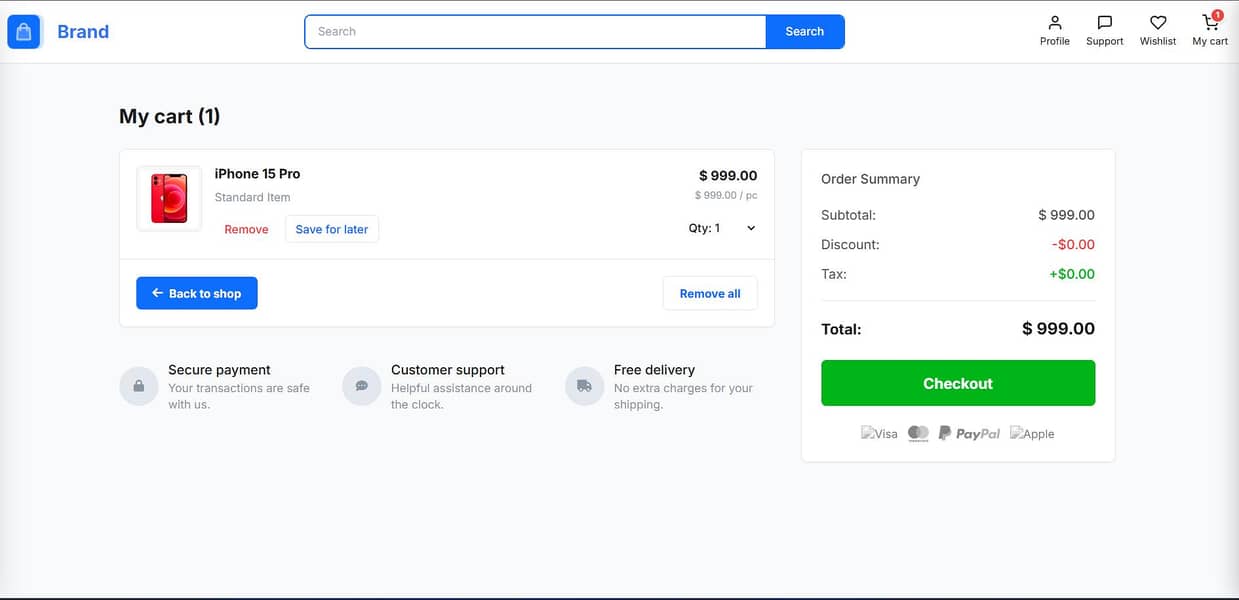Click the Standard Item label
This screenshot has width=1239, height=600.
point(253,197)
